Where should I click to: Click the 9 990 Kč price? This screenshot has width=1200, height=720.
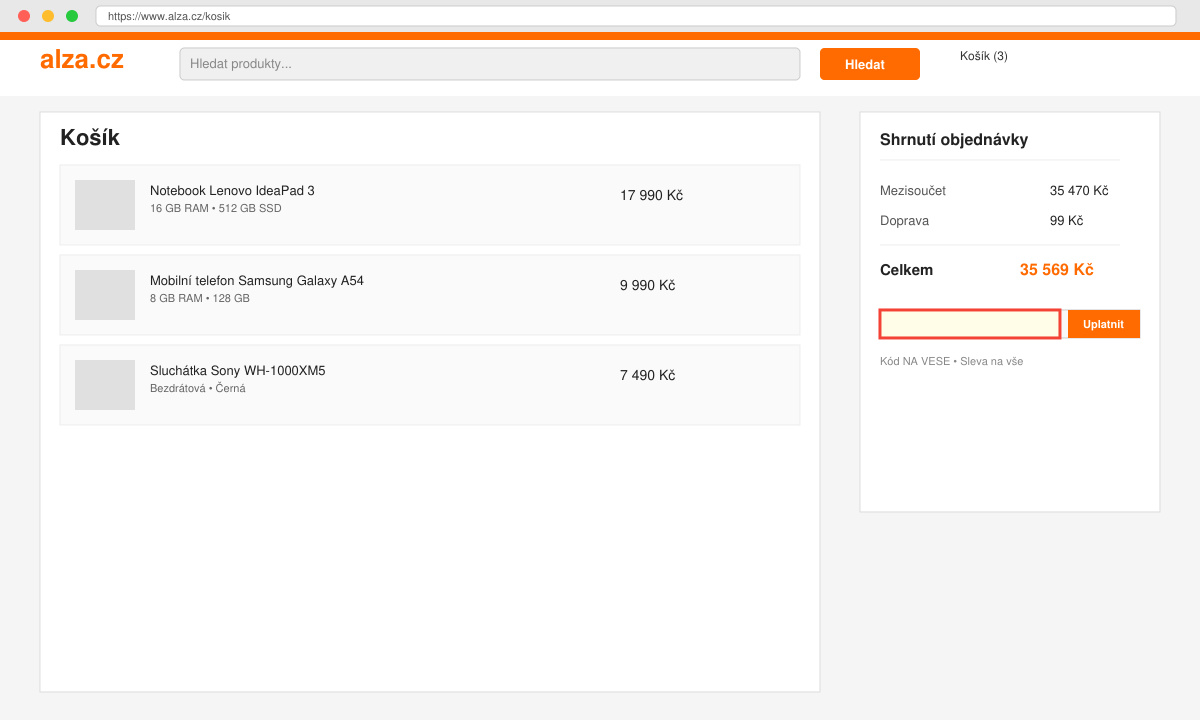point(647,285)
